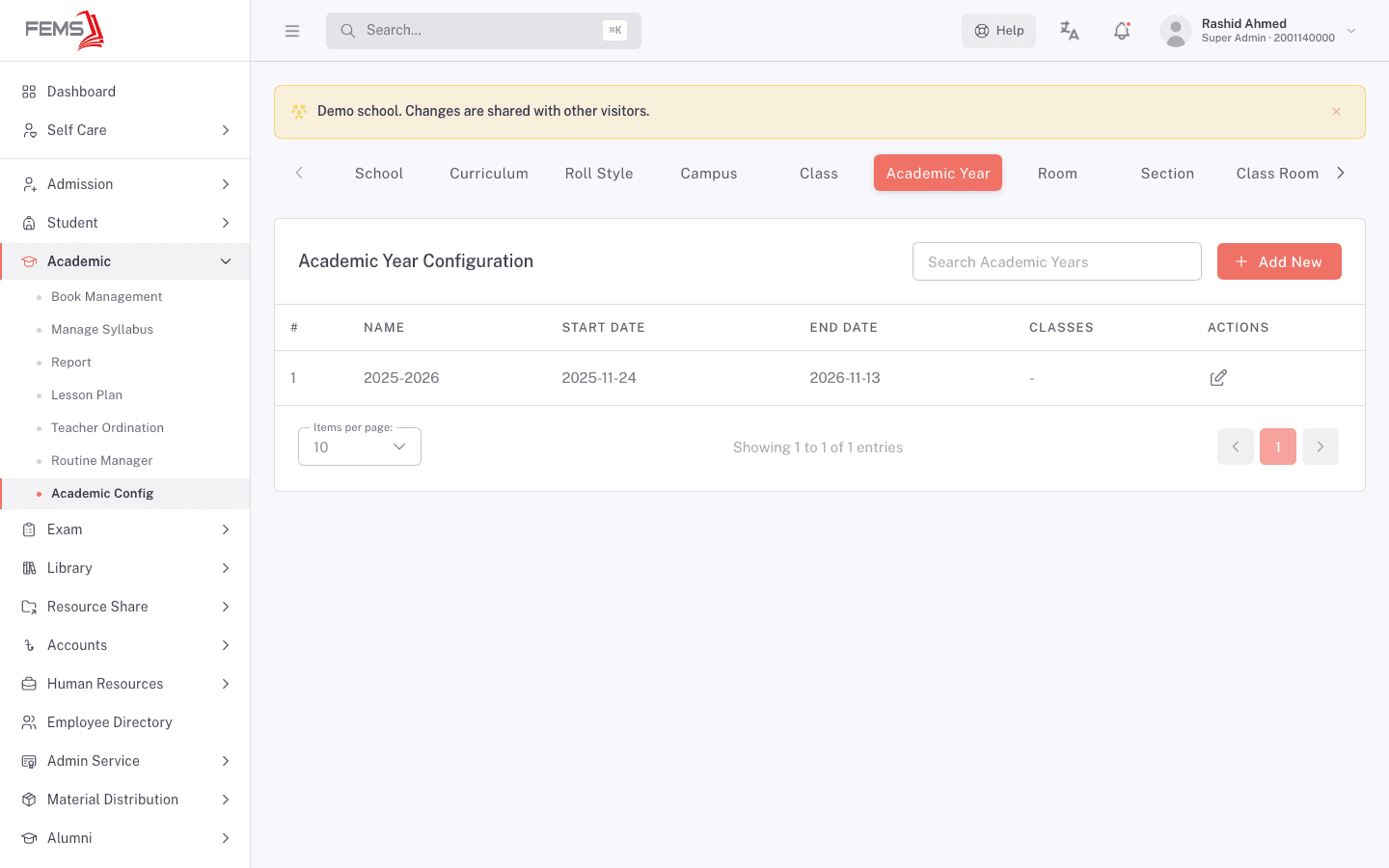The height and width of the screenshot is (868, 1389).
Task: Toggle the sidebar hamburger menu
Action: (x=292, y=31)
